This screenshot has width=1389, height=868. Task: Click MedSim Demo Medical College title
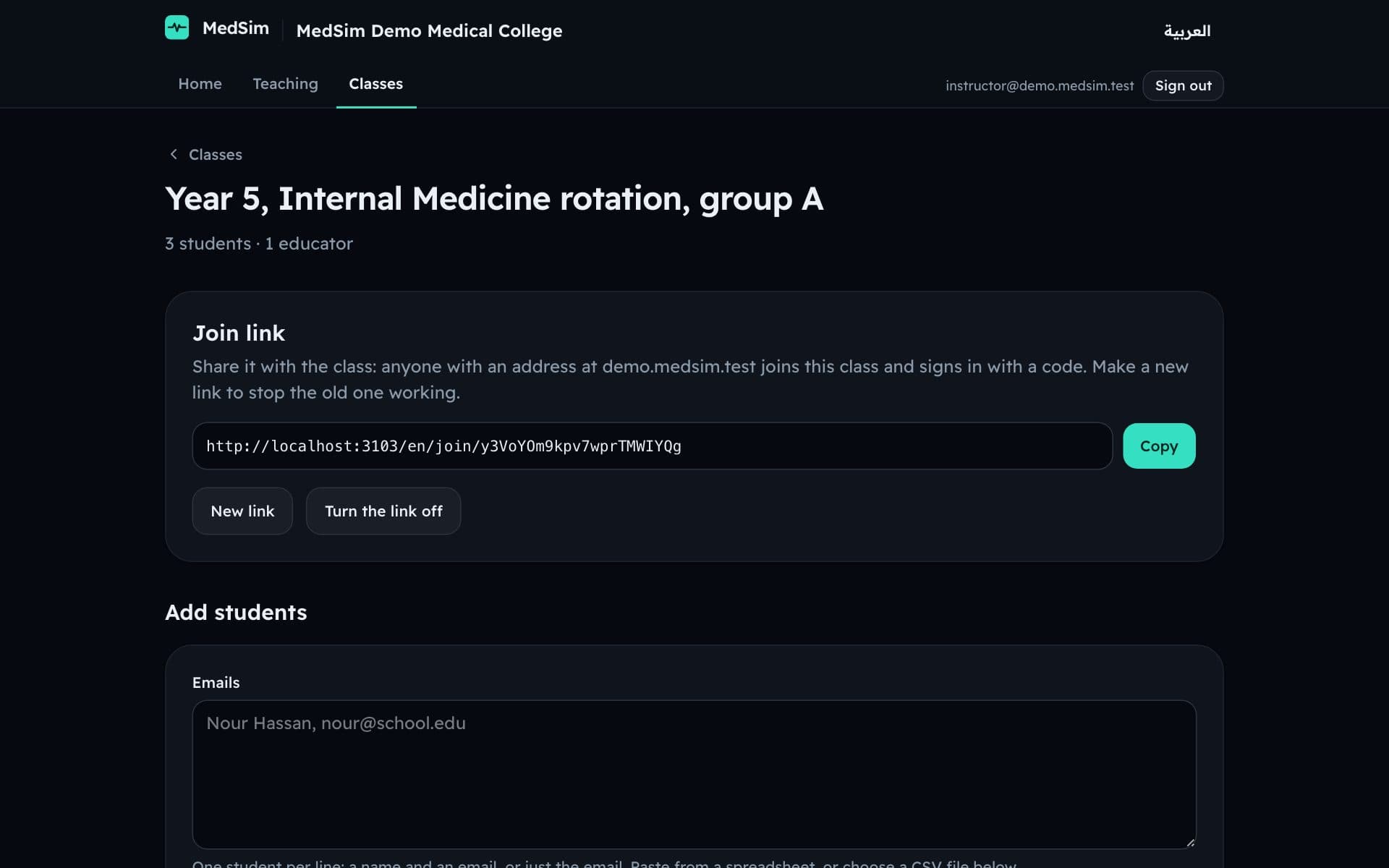pyautogui.click(x=429, y=31)
